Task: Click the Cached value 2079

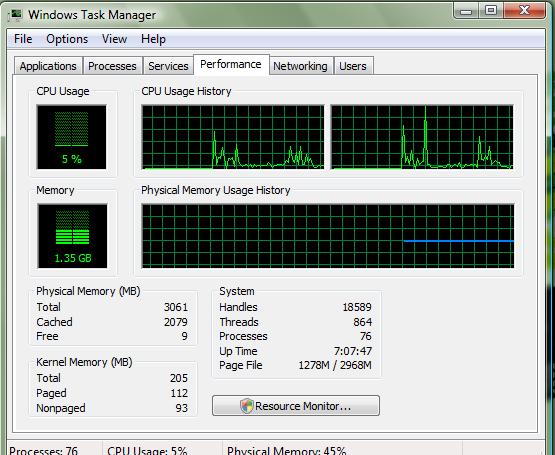Action: click(x=176, y=322)
